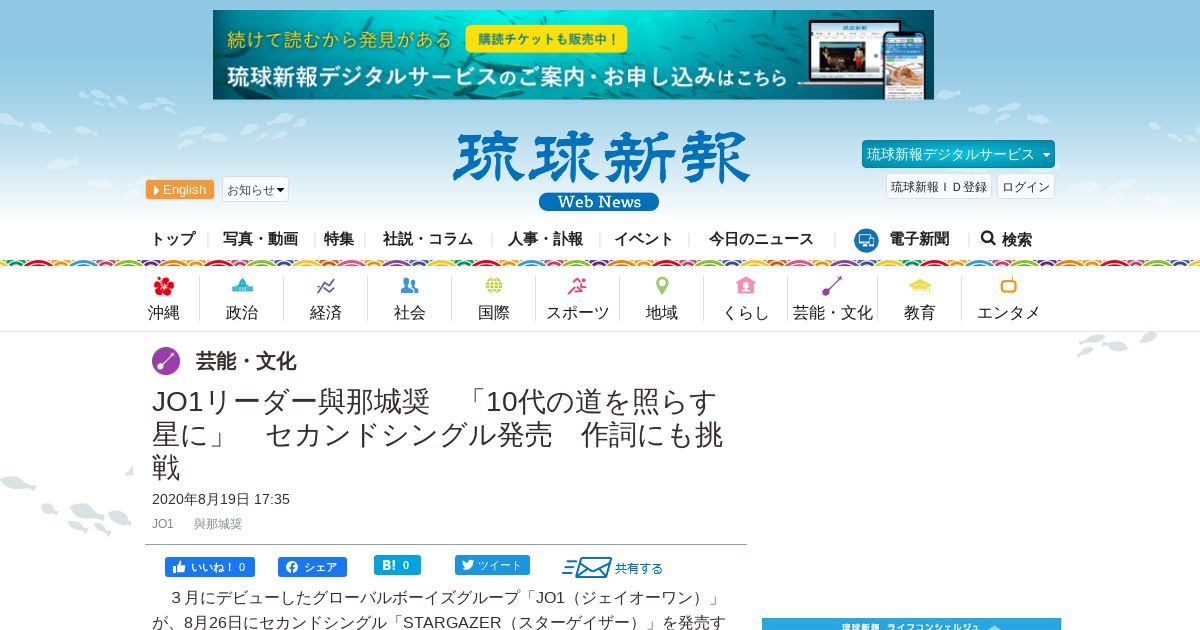
Task: Click the 経済 chart icon
Action: [326, 286]
